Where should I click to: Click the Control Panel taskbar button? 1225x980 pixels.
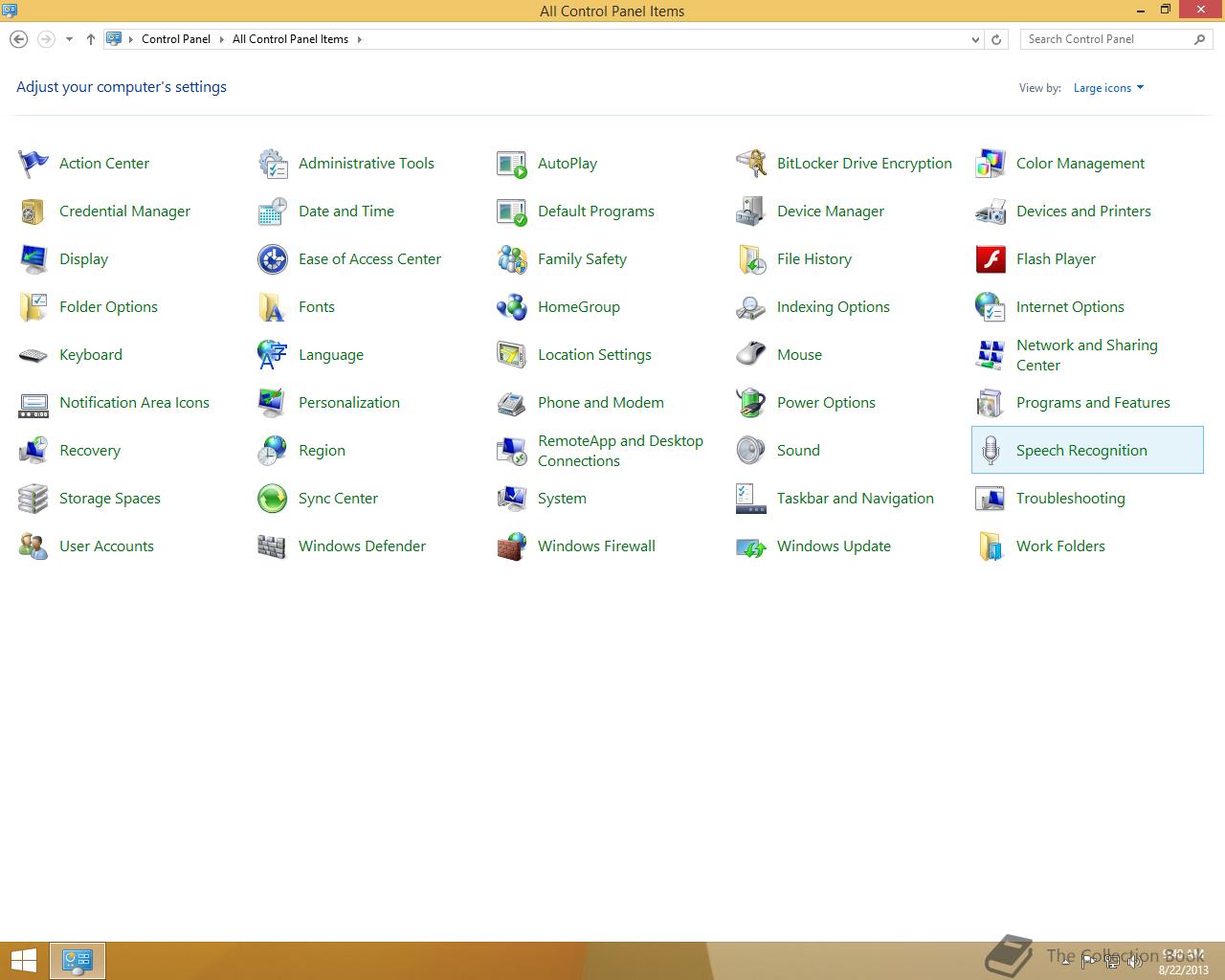pyautogui.click(x=78, y=961)
